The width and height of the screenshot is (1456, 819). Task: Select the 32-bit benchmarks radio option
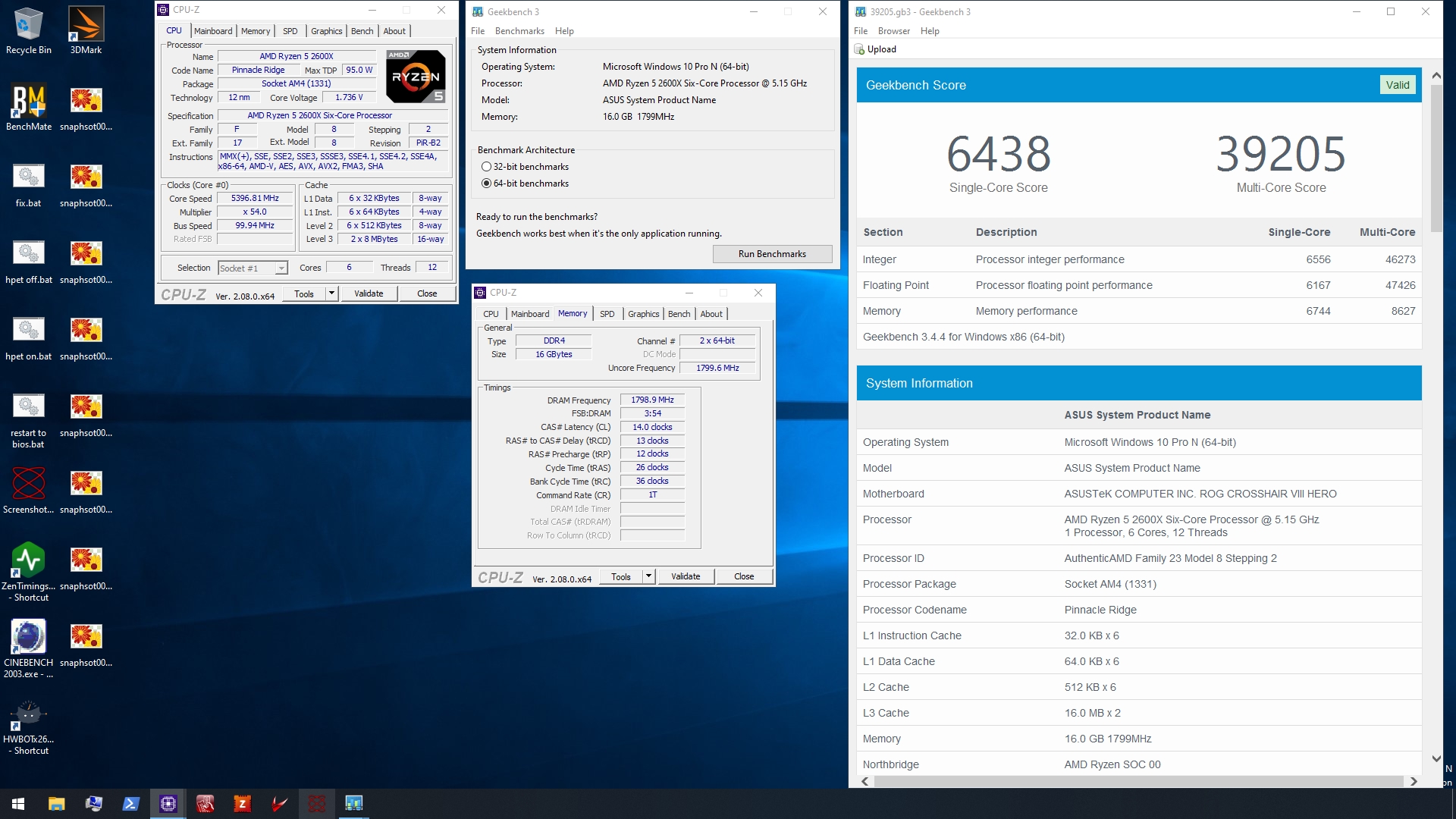(x=487, y=167)
